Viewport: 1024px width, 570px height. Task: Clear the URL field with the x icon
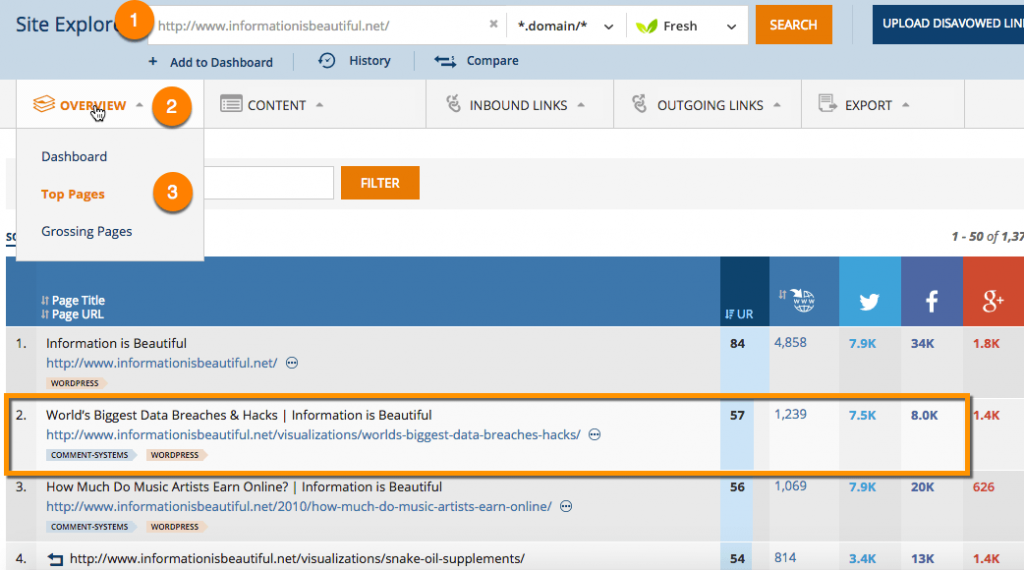click(493, 24)
